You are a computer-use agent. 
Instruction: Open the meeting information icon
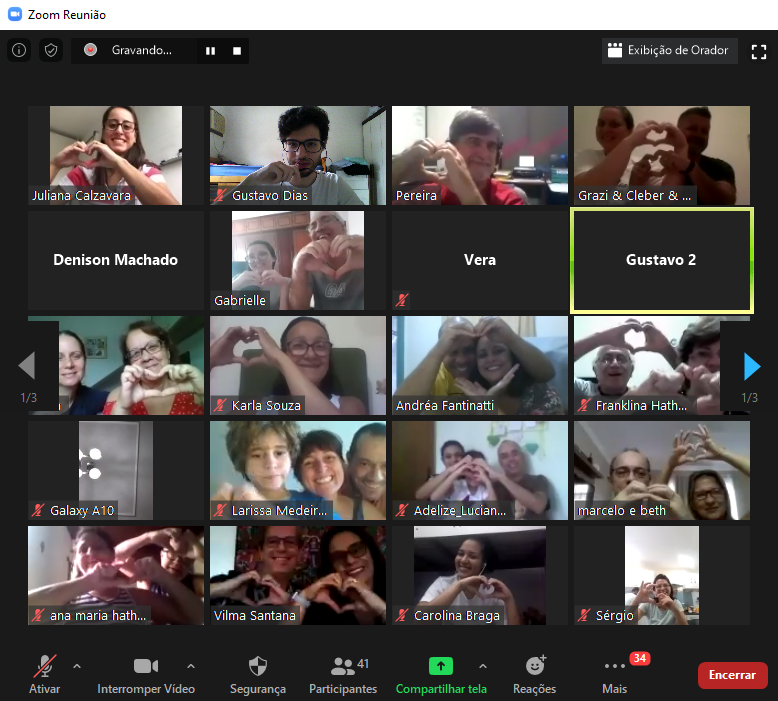[x=19, y=50]
